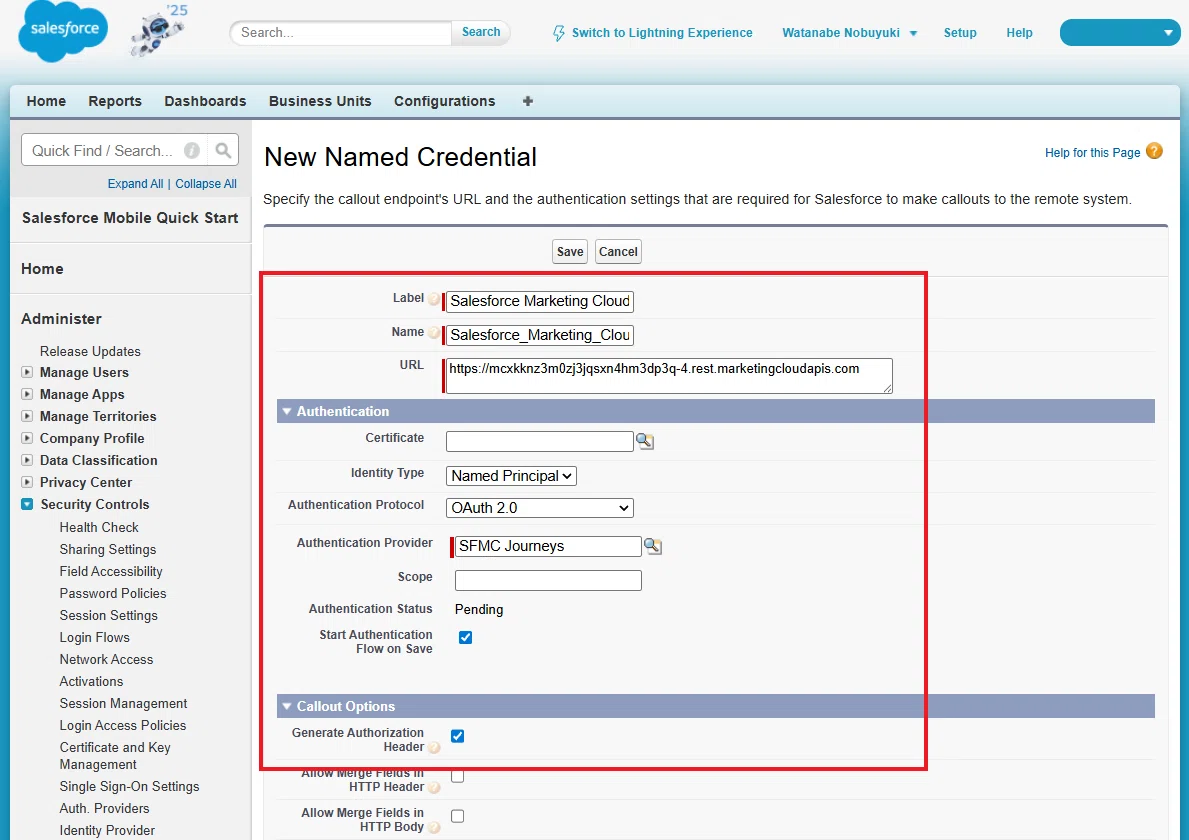Click the Quick Find search field
This screenshot has height=840, width=1189.
[103, 150]
